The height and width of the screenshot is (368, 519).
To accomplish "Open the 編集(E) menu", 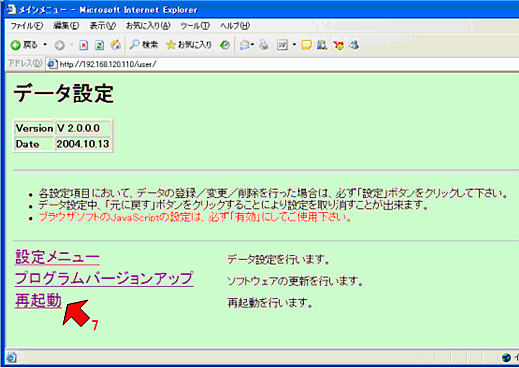I will click(66, 26).
